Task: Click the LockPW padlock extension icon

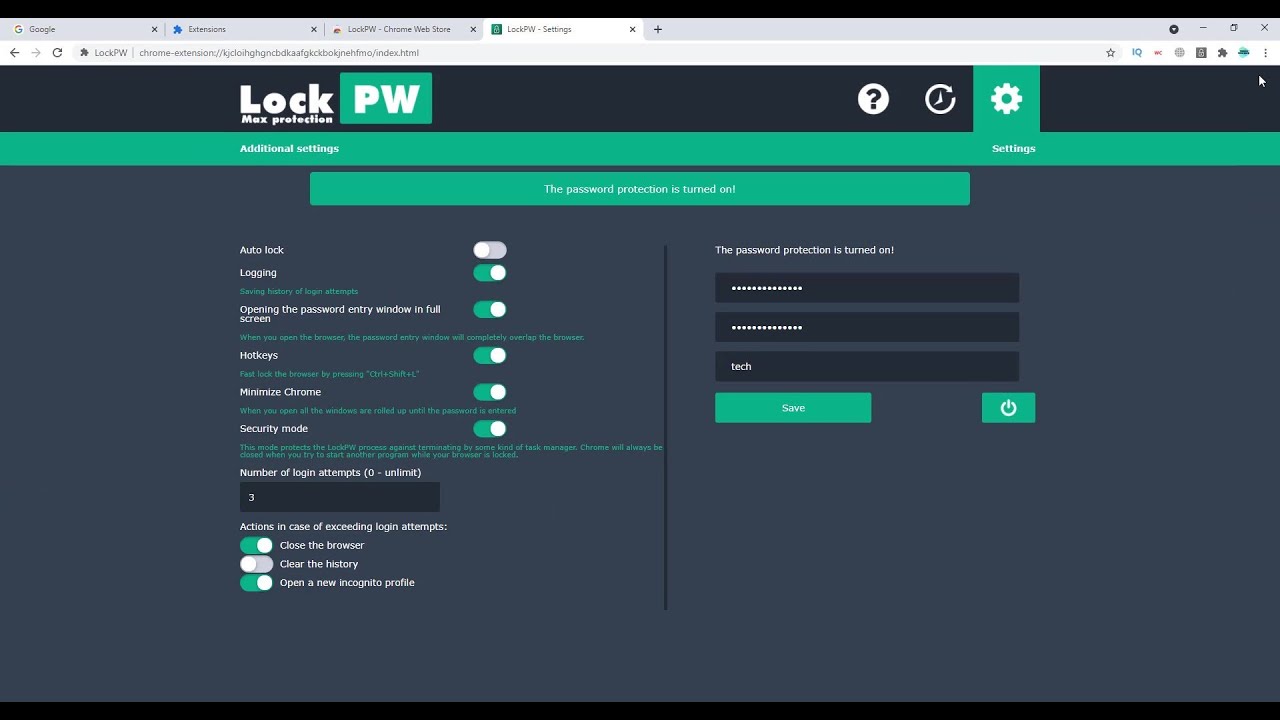Action: click(x=1201, y=53)
